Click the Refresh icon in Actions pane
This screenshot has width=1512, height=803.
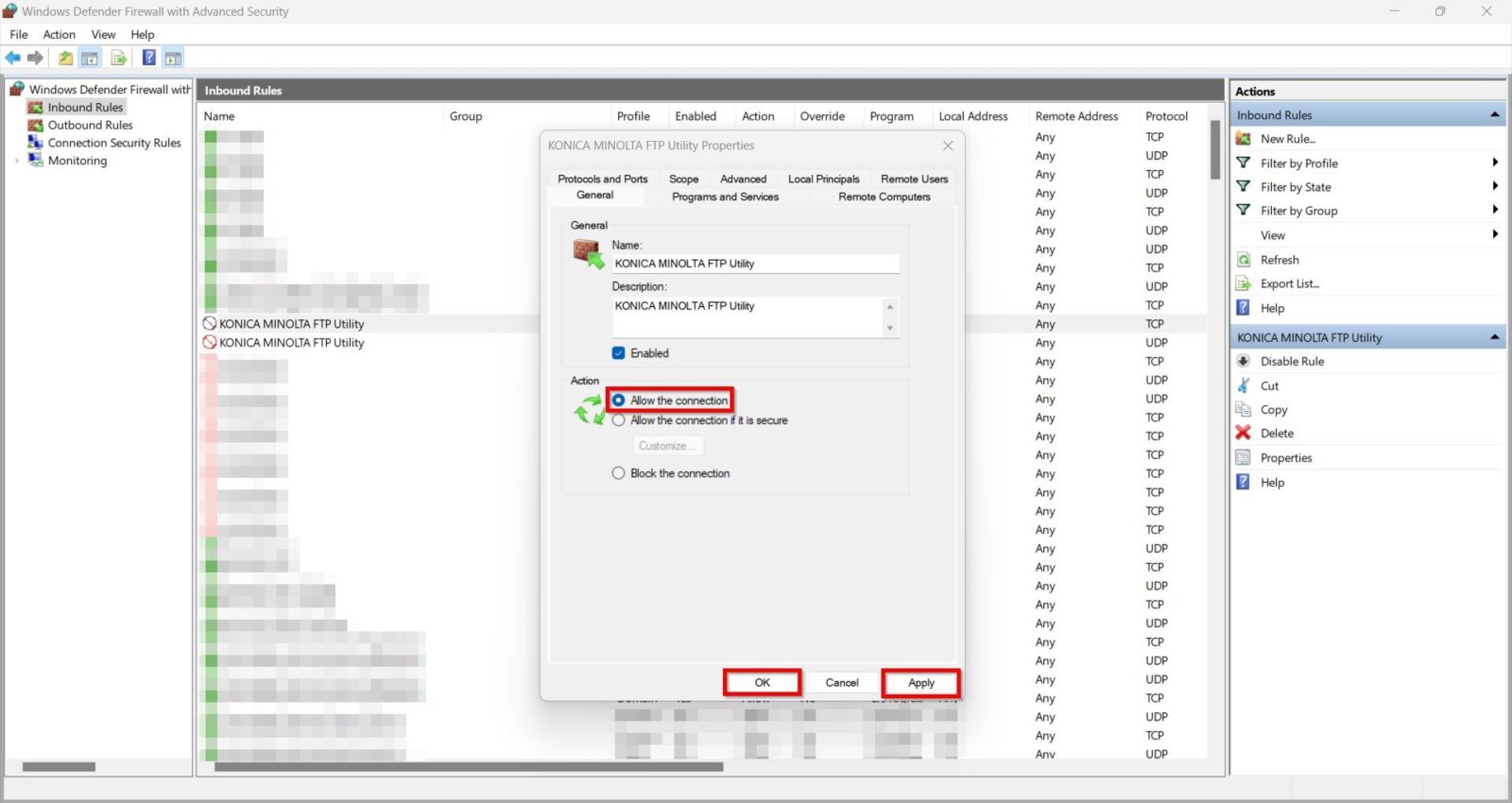coord(1244,260)
